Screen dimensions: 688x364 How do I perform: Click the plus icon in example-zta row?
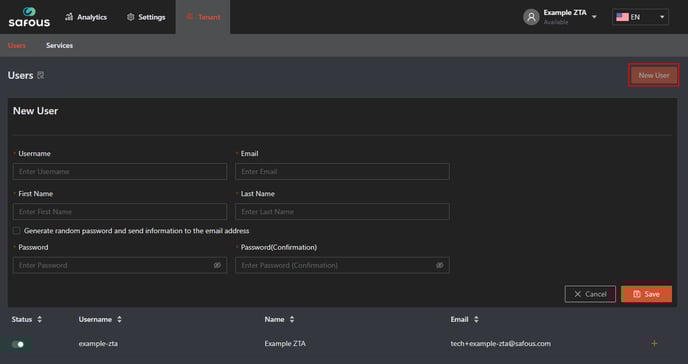pyautogui.click(x=654, y=343)
